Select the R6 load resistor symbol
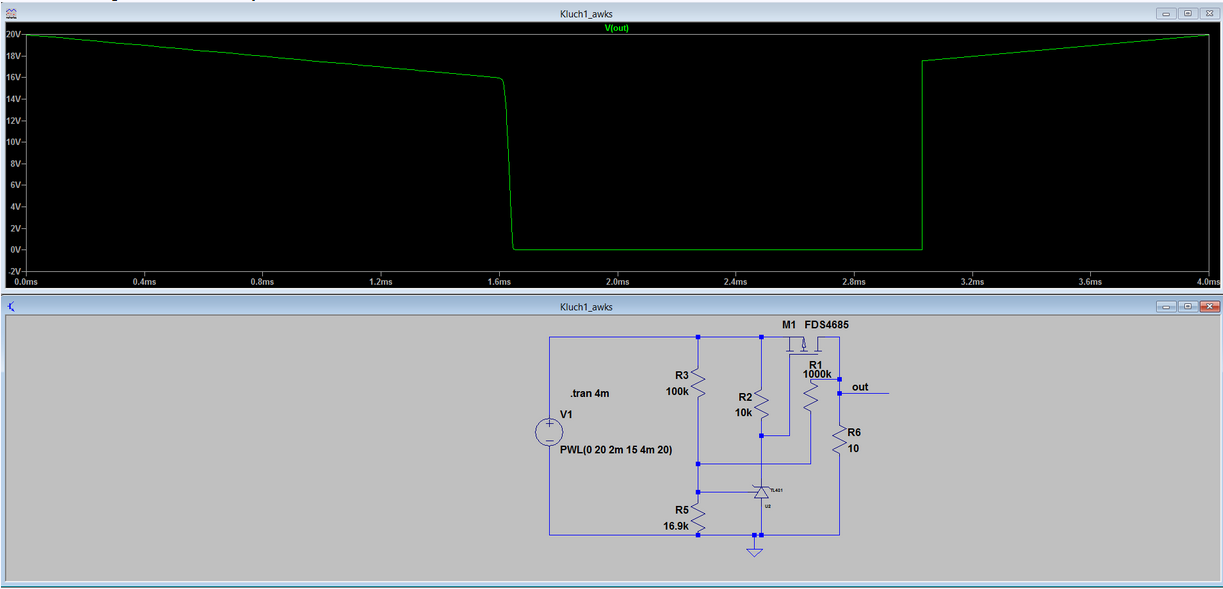Image resolution: width=1223 pixels, height=589 pixels. click(839, 440)
